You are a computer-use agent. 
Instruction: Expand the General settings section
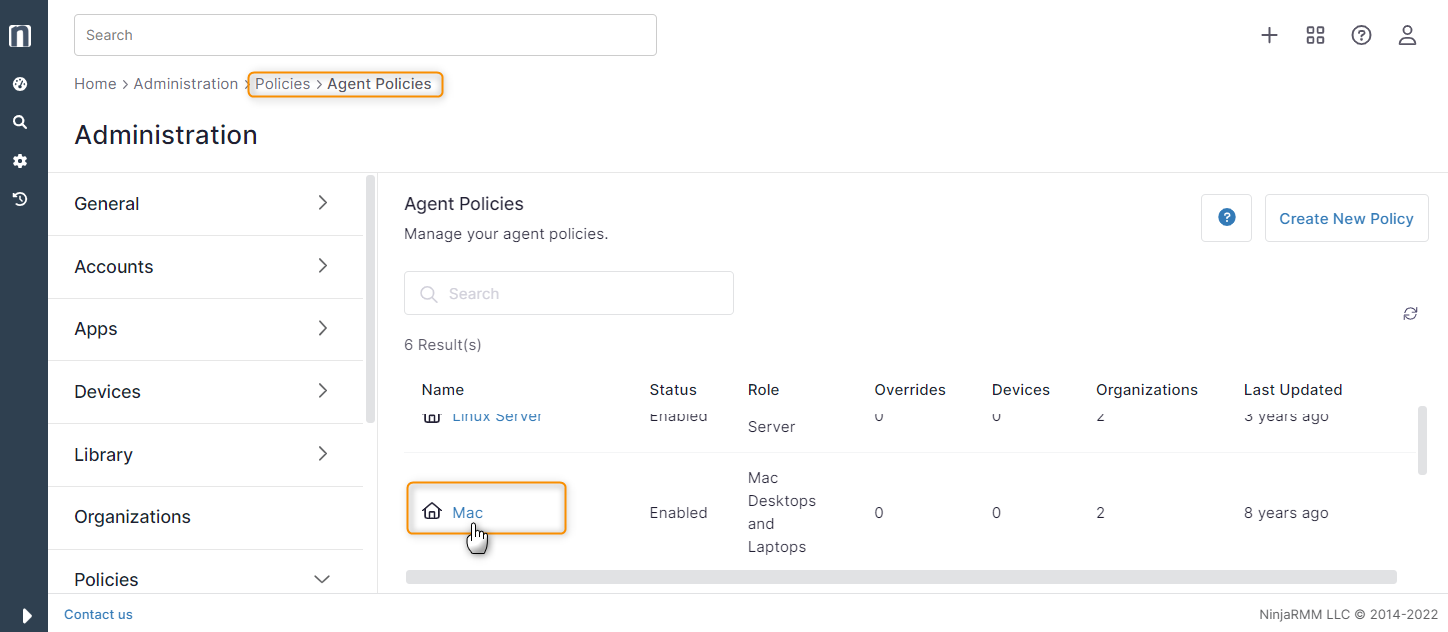205,203
